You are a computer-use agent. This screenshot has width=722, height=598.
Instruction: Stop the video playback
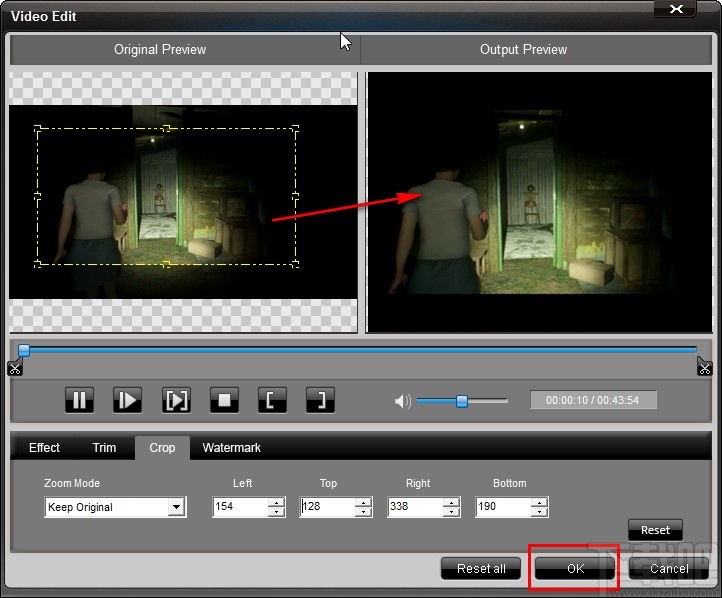[x=224, y=400]
